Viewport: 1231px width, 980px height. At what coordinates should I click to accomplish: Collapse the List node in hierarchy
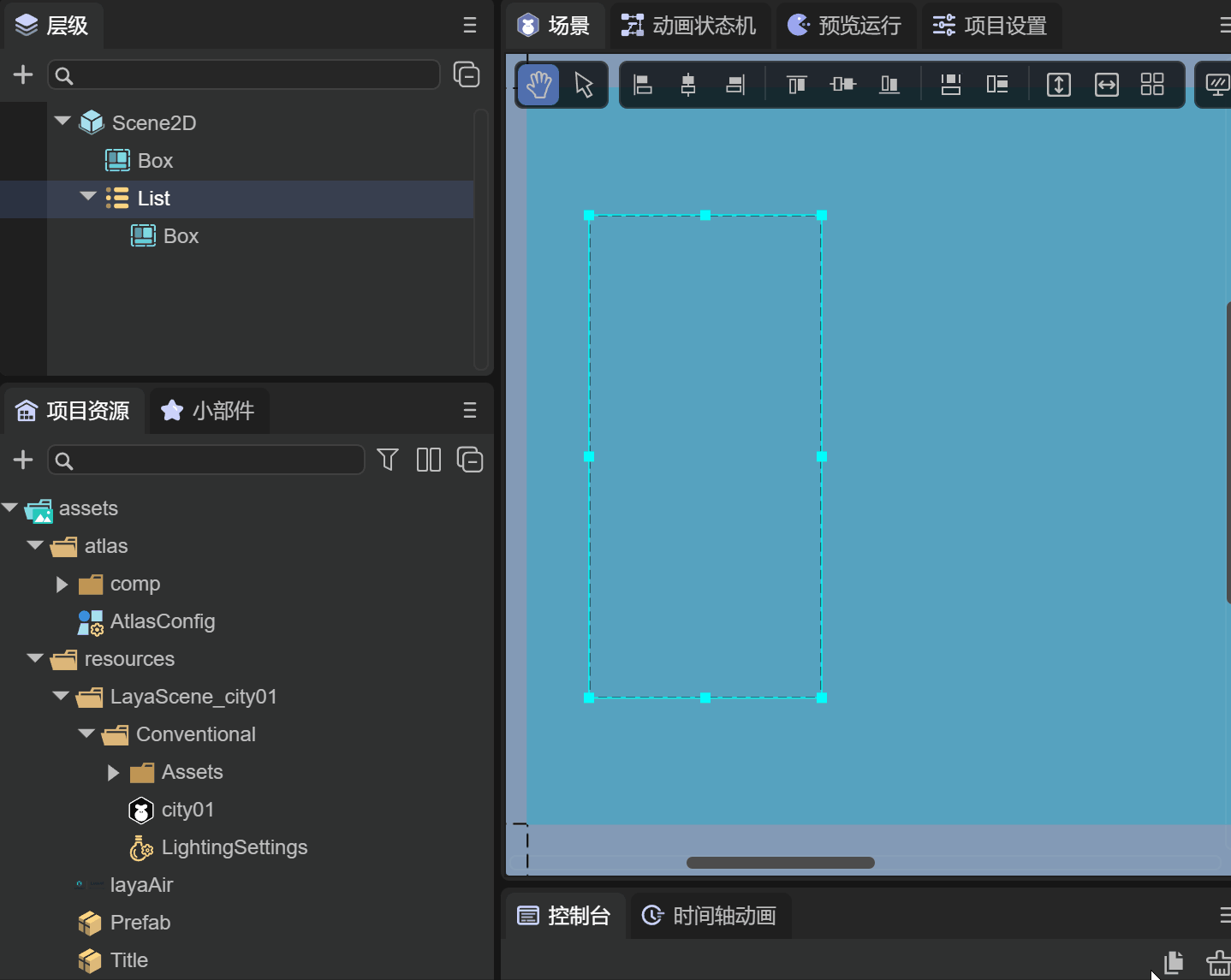87,198
